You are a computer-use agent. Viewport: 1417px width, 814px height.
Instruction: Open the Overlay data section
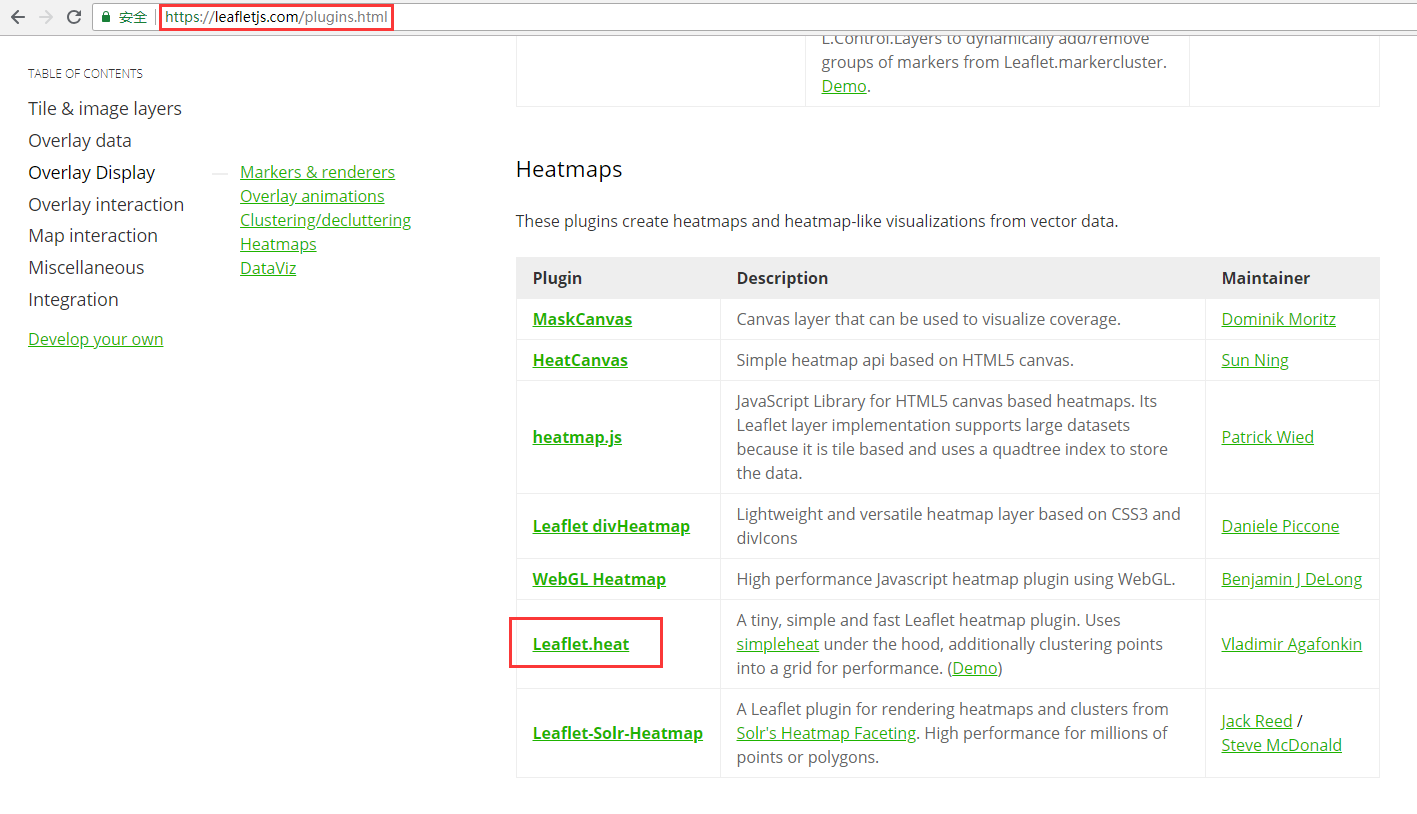[x=80, y=141]
